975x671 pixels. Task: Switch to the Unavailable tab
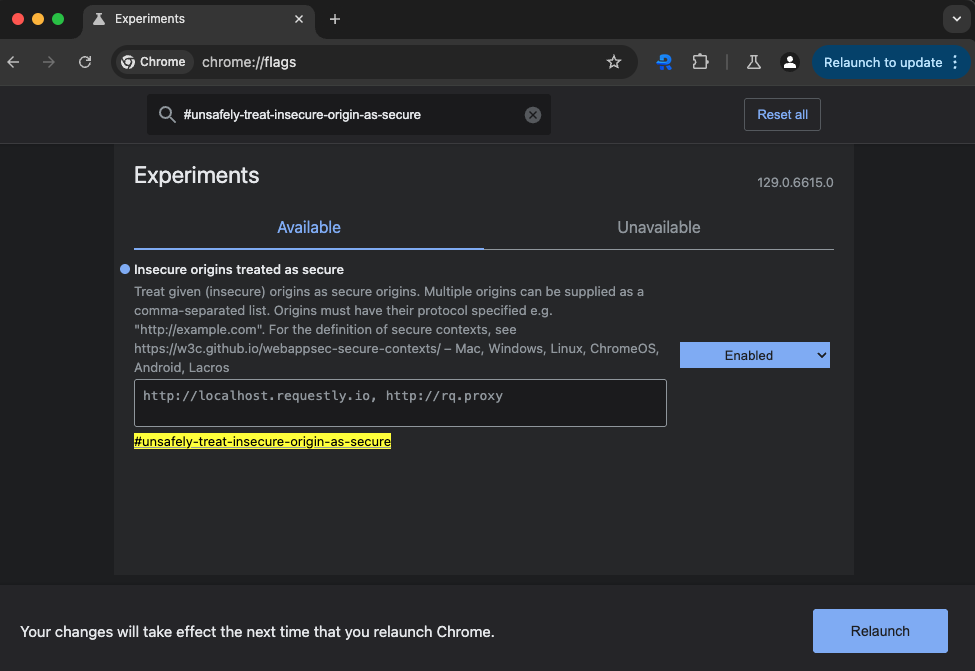click(x=658, y=228)
